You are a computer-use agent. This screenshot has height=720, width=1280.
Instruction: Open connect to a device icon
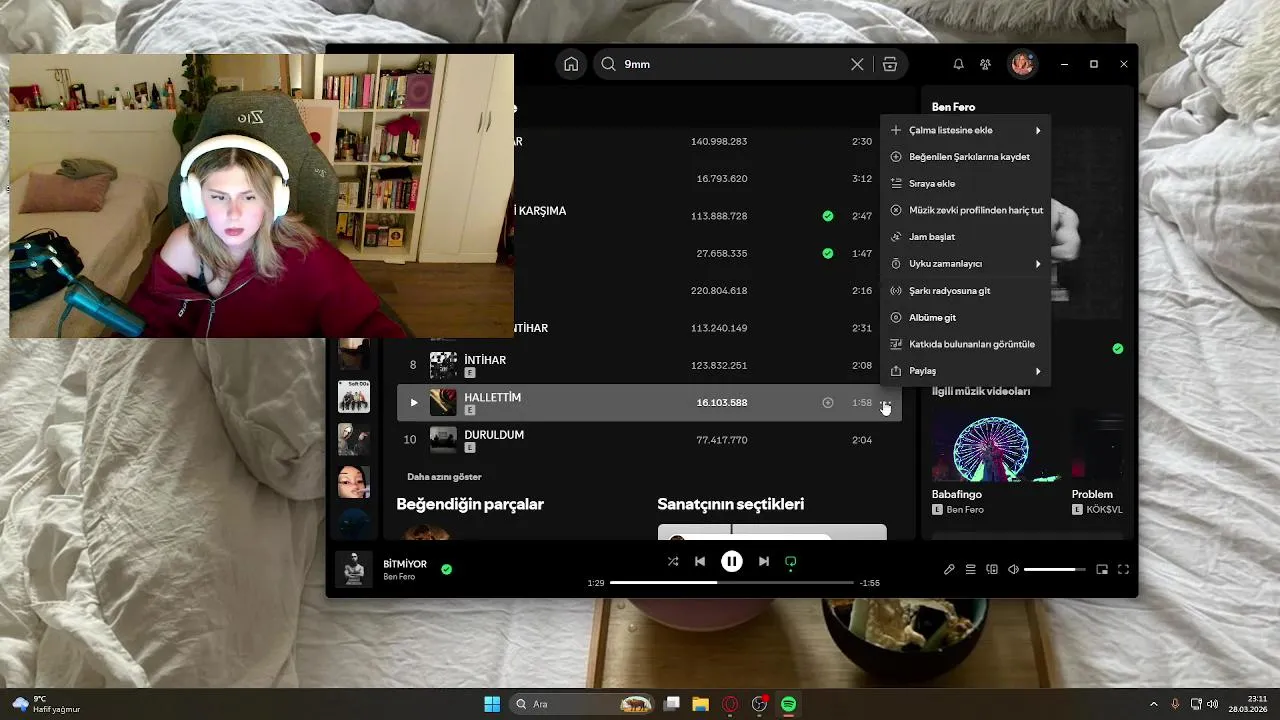coord(992,570)
